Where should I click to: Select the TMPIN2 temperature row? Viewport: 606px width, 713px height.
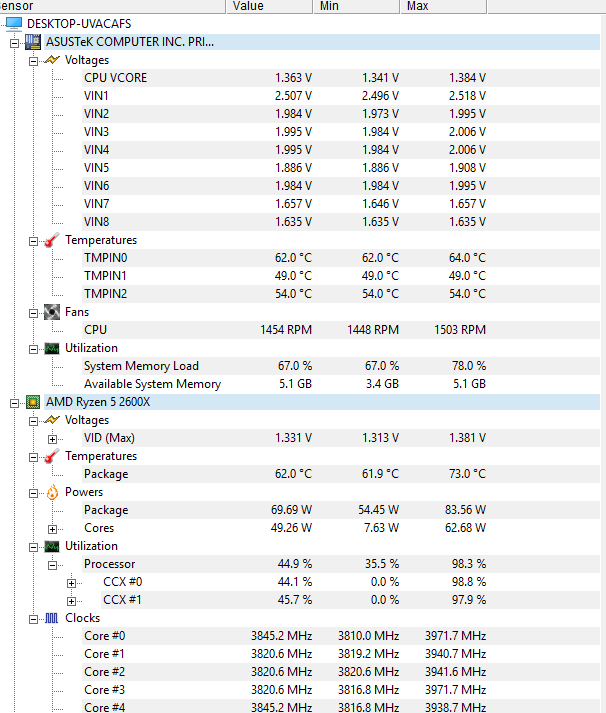(341, 294)
